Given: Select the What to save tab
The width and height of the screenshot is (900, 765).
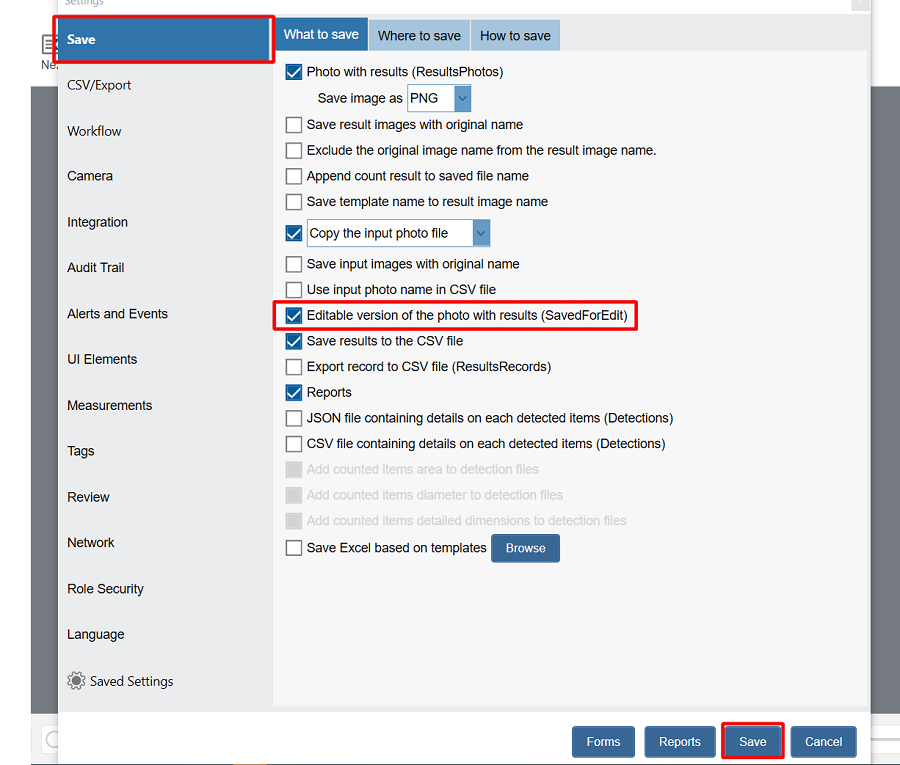Looking at the screenshot, I should pos(321,34).
